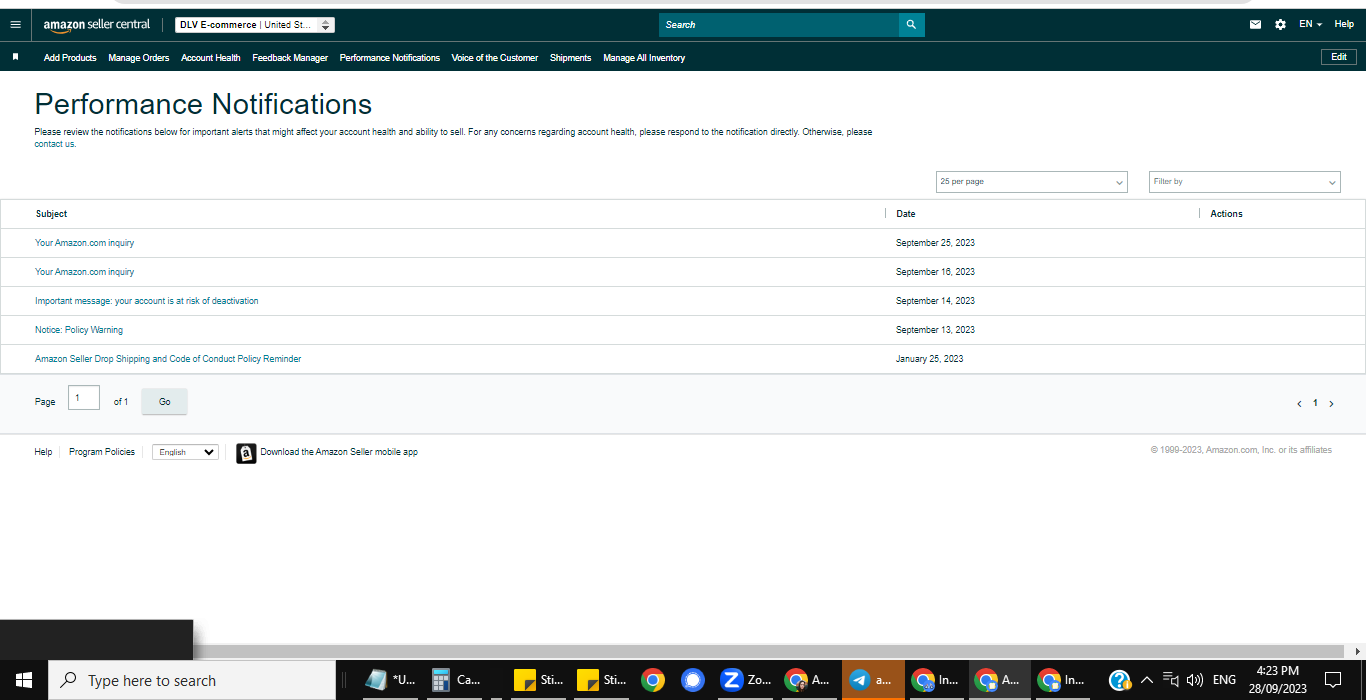The height and width of the screenshot is (700, 1366).
Task: Open Drop Shipping Policy Reminder notification
Action: [168, 359]
